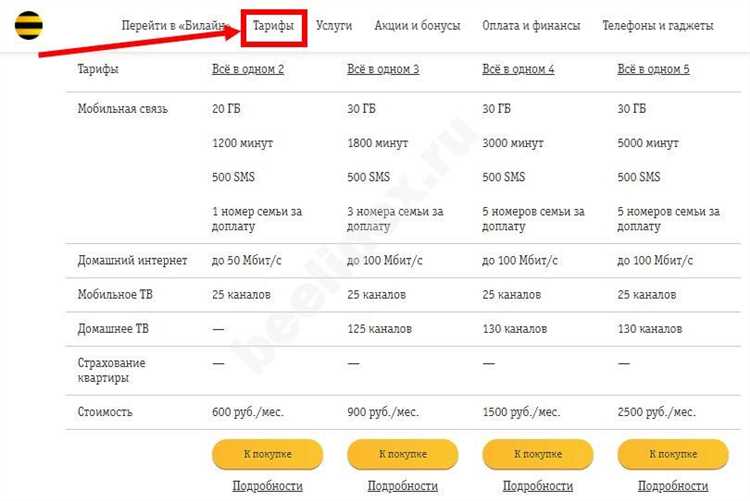Click К покупке under 900 руб./мес.

coord(403,454)
